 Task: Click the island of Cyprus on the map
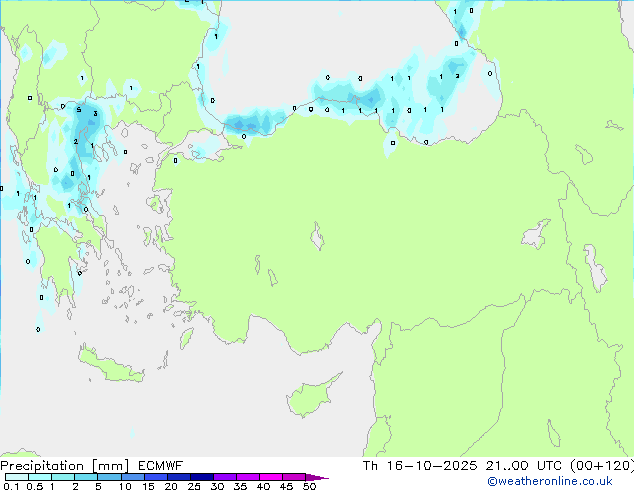pyautogui.click(x=311, y=397)
